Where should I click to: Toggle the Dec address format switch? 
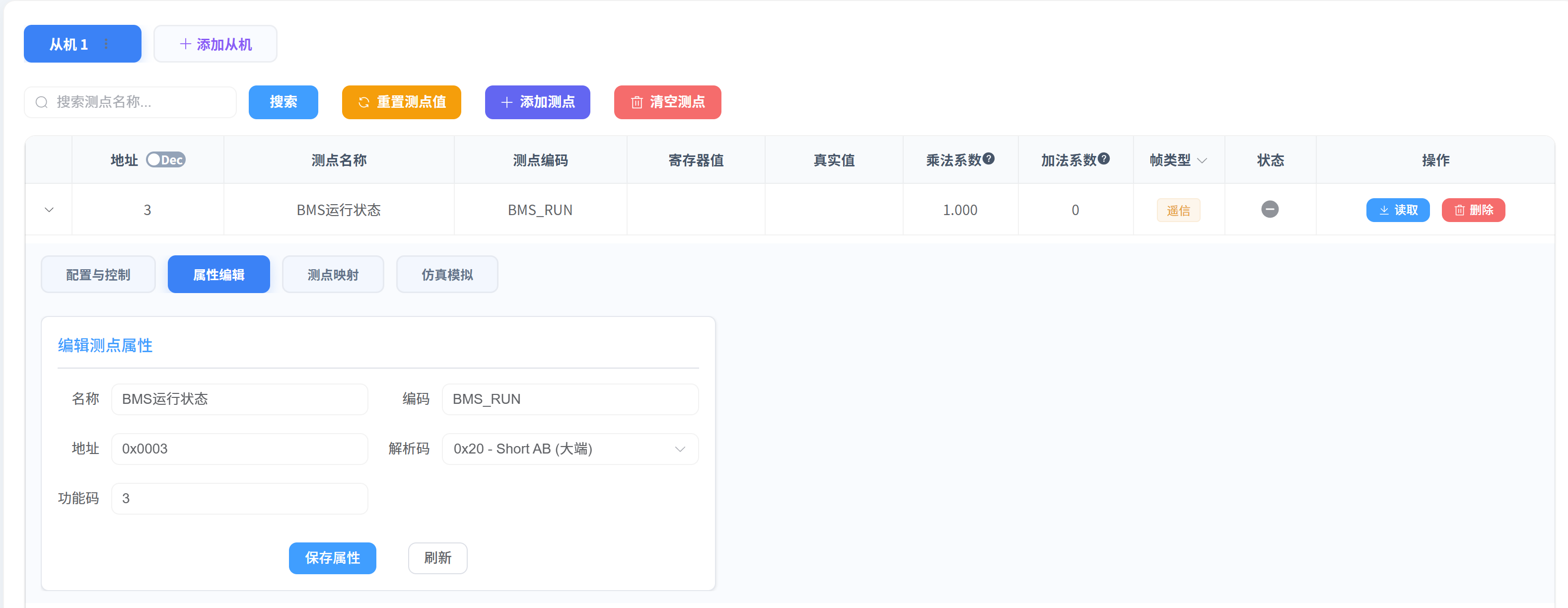[x=165, y=159]
